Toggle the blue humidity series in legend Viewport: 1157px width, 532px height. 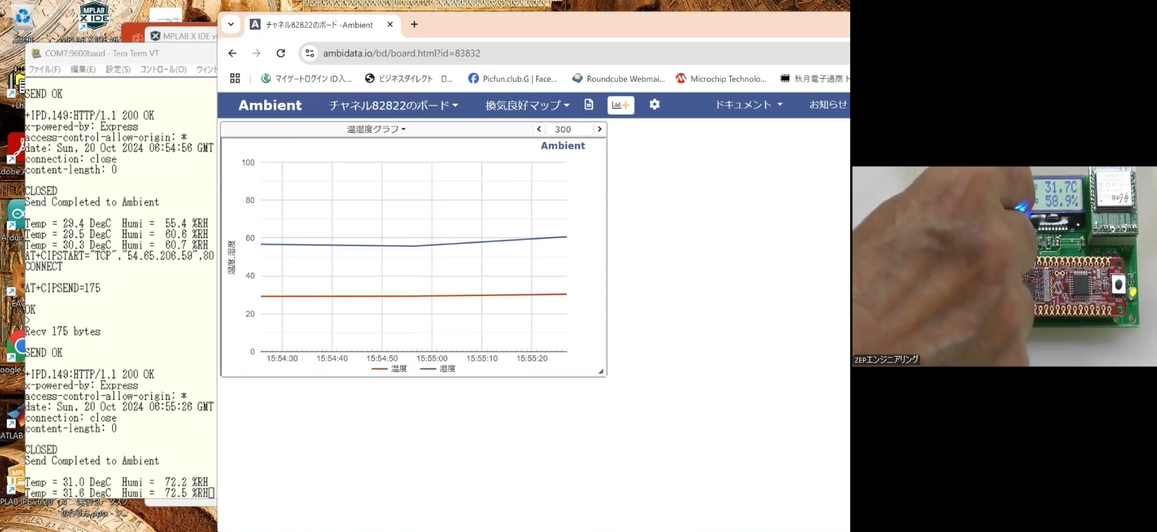coord(438,369)
